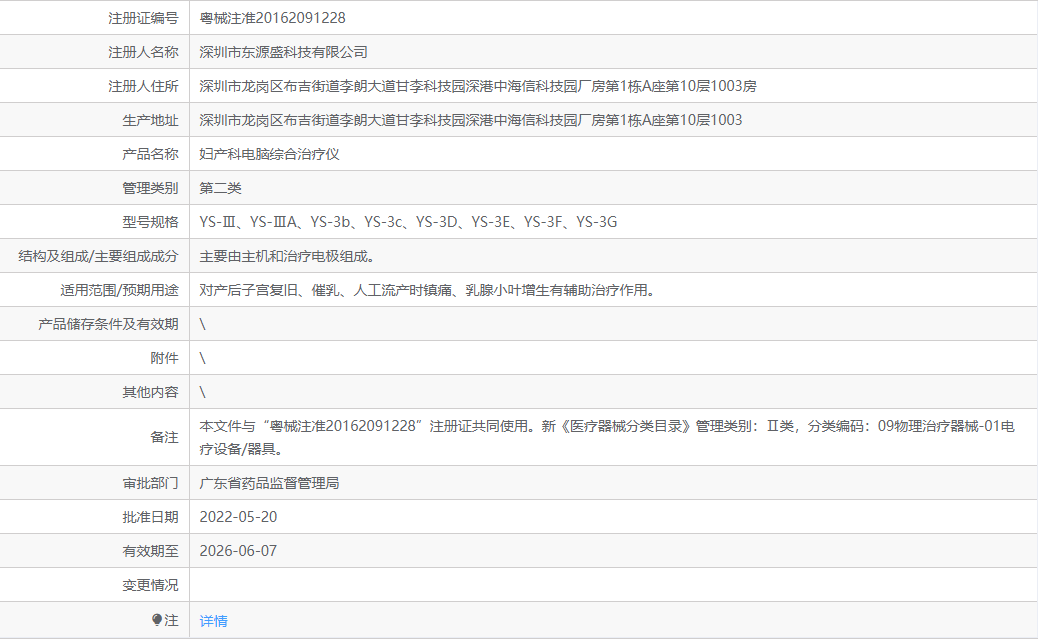Click the approval date 2022-05-20
The height and width of the screenshot is (639, 1038).
[x=238, y=517]
